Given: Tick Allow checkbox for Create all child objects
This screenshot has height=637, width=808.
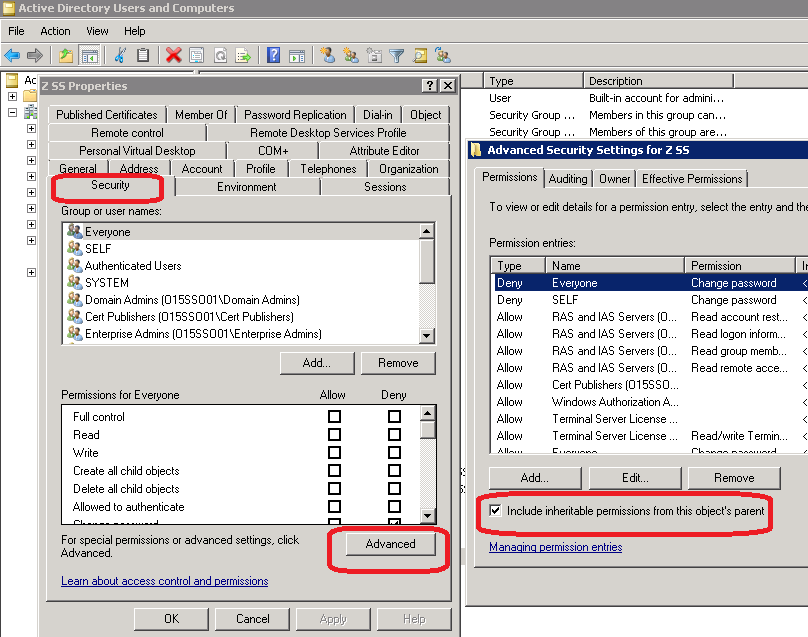Looking at the screenshot, I should click(x=334, y=471).
